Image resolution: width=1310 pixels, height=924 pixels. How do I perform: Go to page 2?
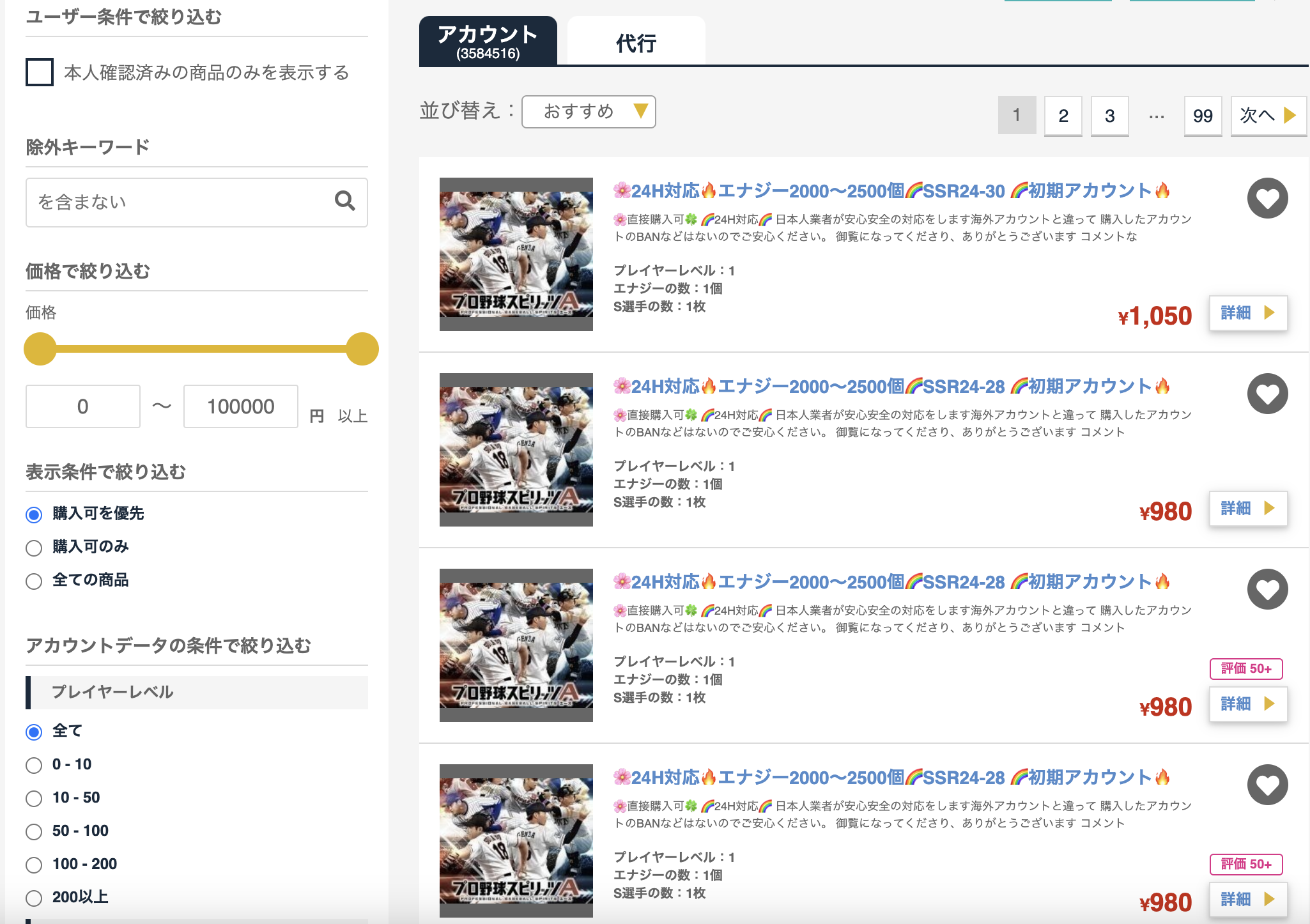coord(1063,116)
